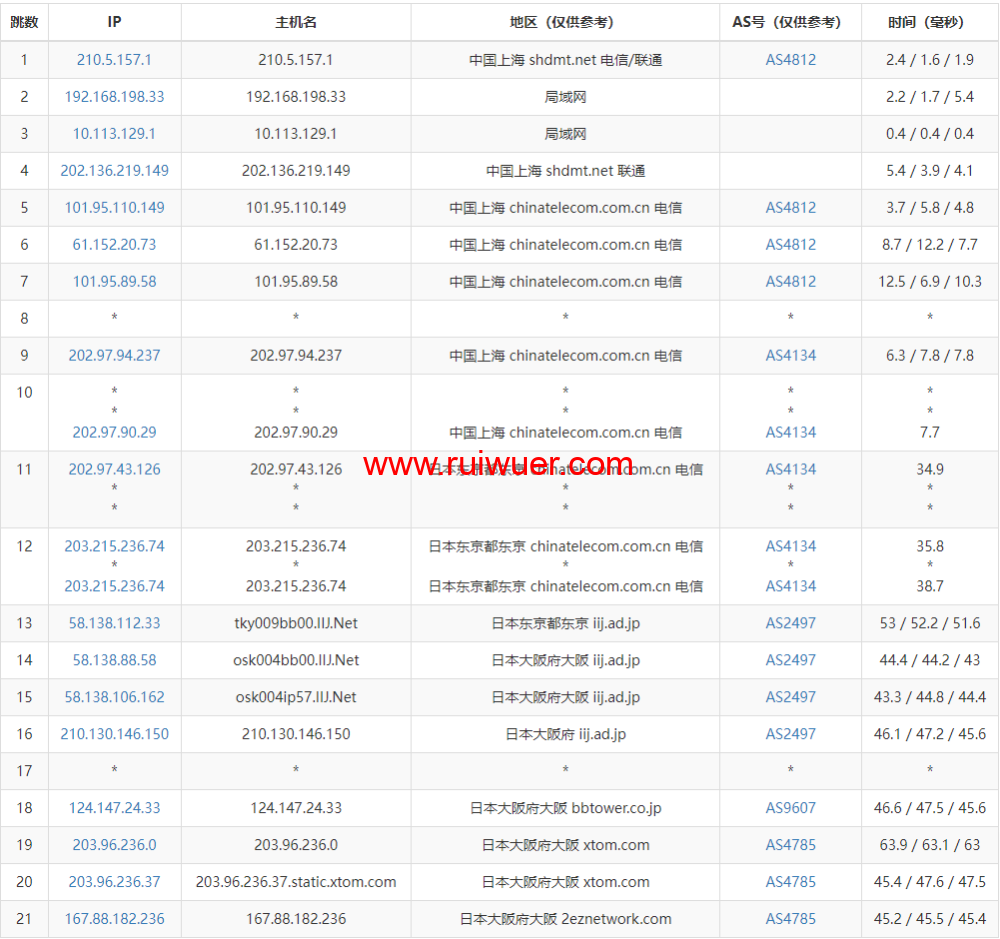1000x939 pixels.
Task: Select the tky009bb00.IIJ.Net hostname cell
Action: pos(296,623)
